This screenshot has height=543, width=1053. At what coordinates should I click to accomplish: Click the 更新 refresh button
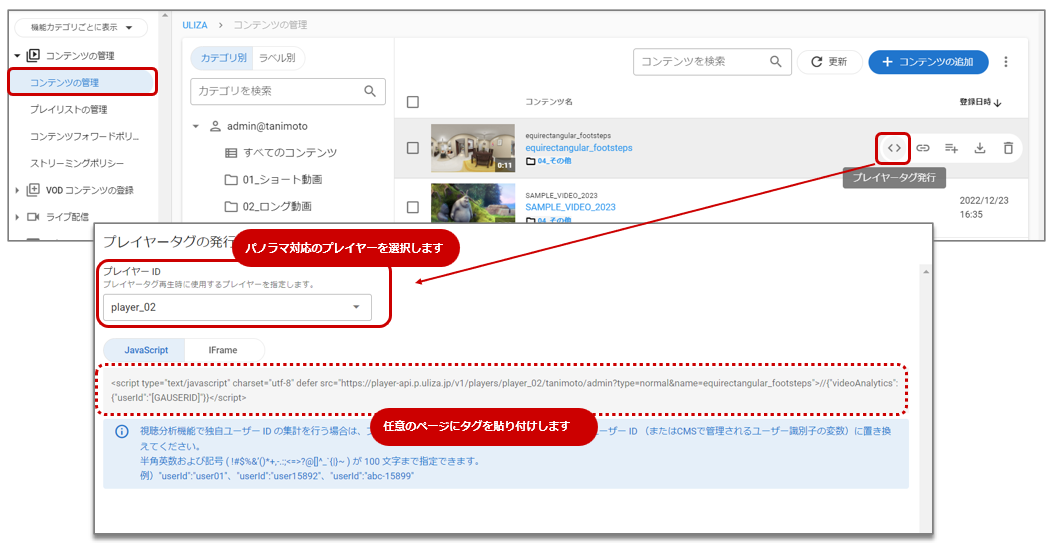point(829,62)
